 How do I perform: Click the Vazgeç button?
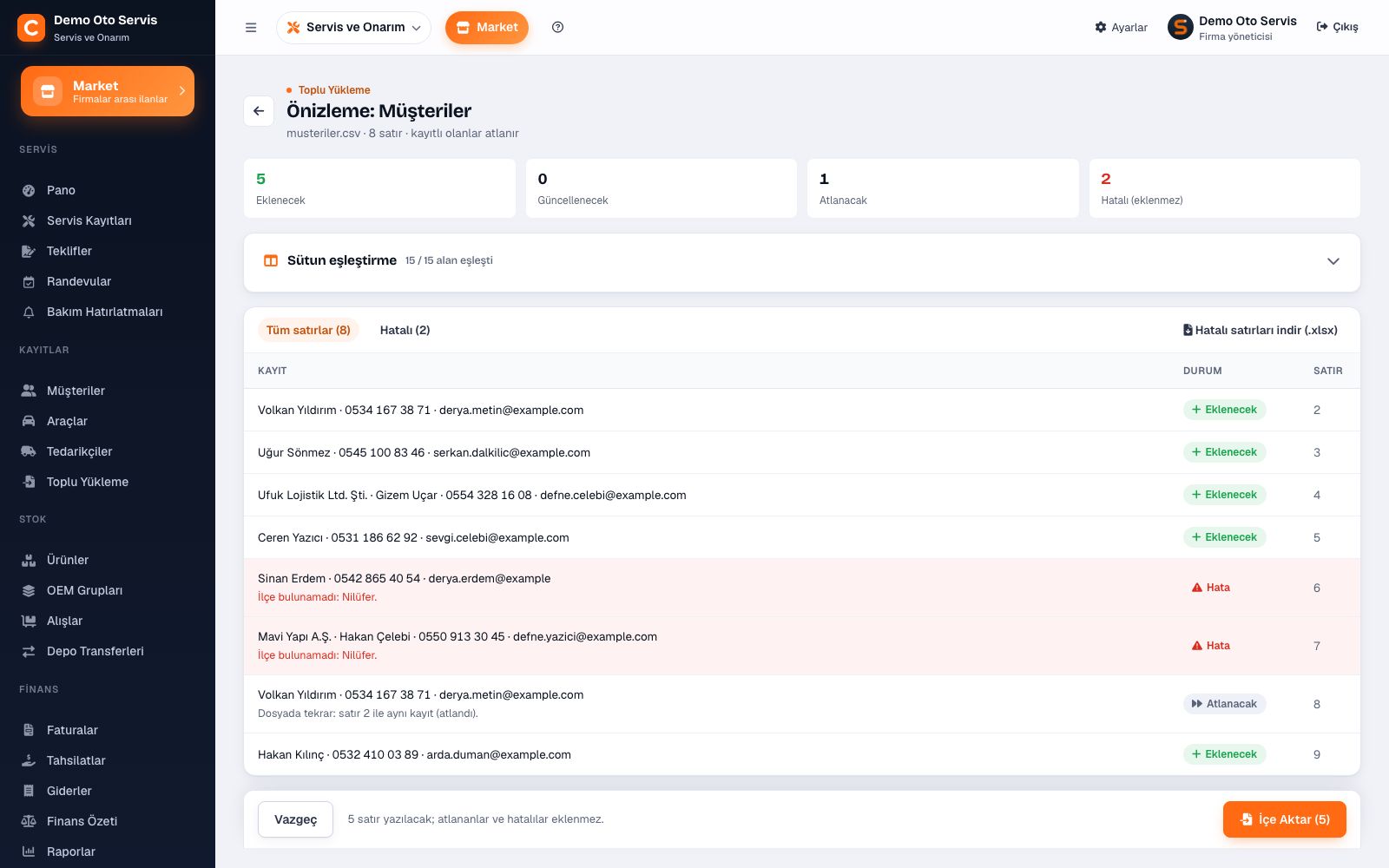295,819
